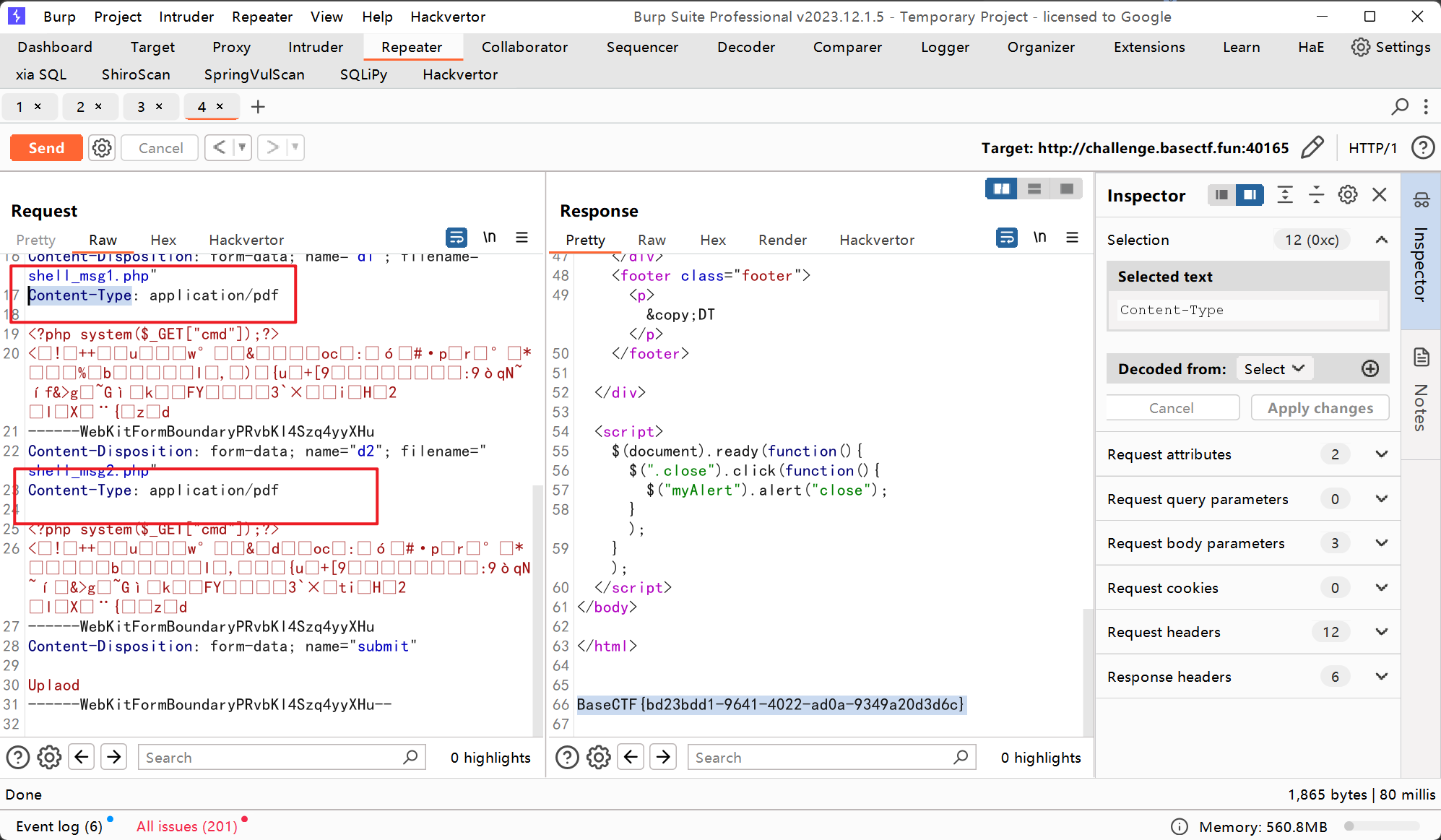Collapse all Inspector sections icon
The image size is (1441, 840).
tap(1316, 195)
